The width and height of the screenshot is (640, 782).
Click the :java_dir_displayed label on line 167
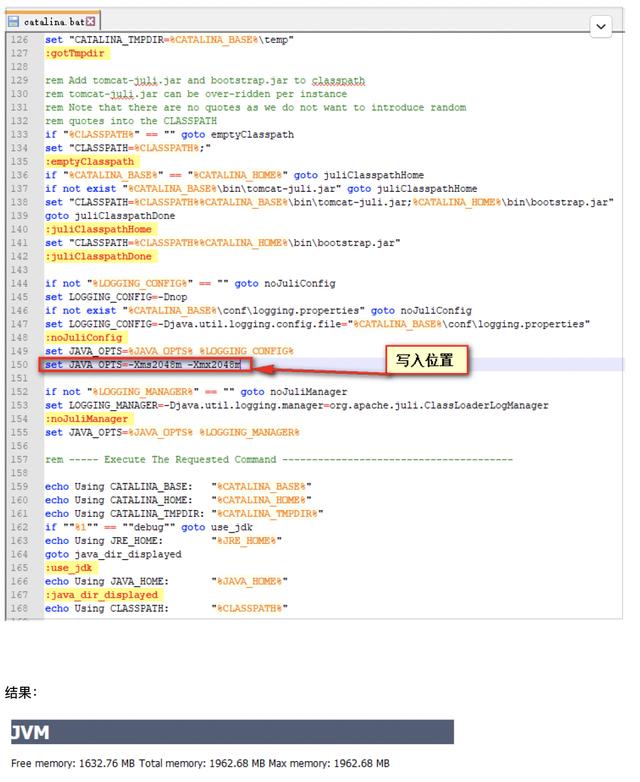pyautogui.click(x=102, y=594)
